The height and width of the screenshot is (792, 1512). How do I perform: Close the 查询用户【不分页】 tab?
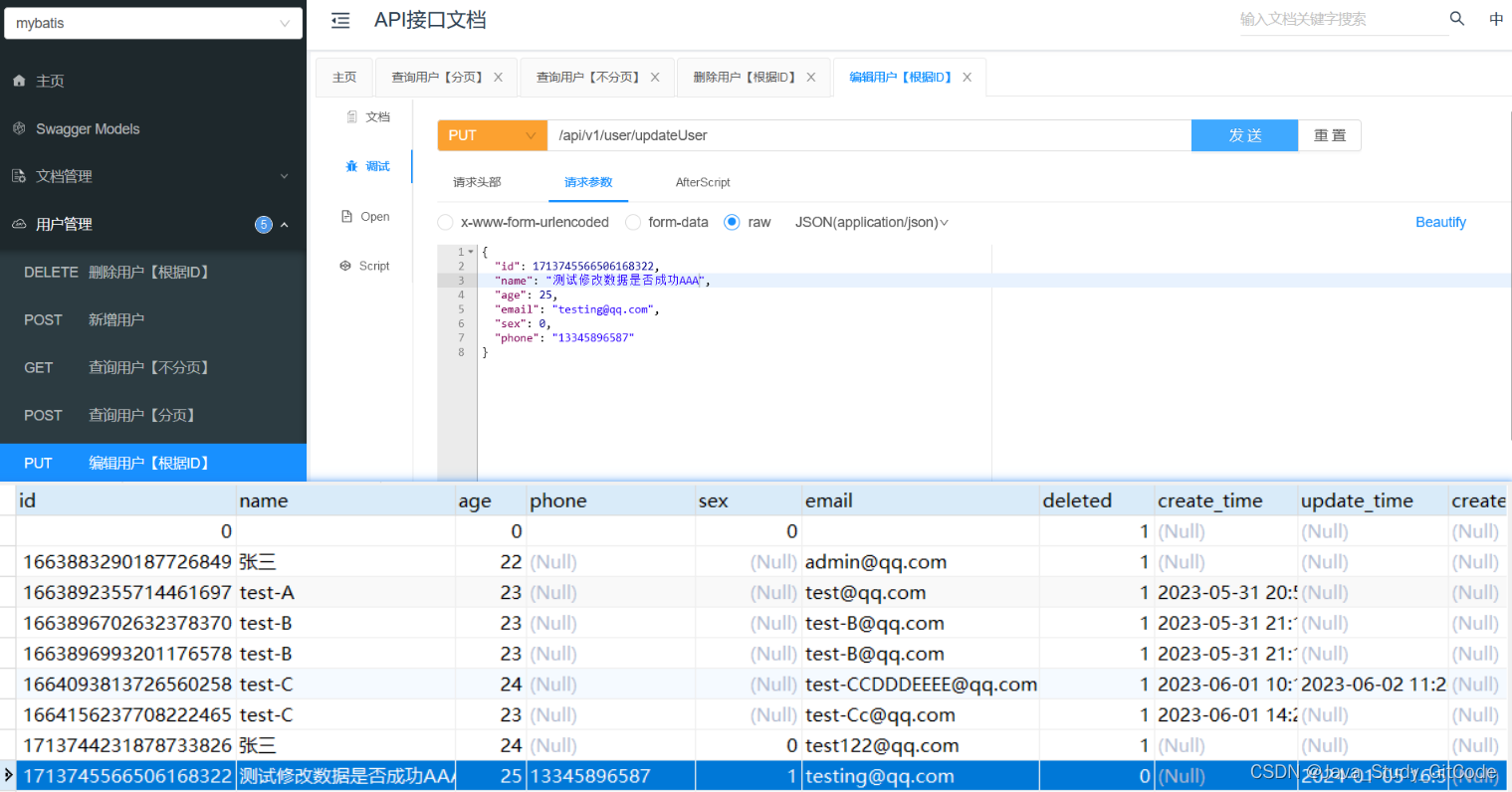[x=655, y=77]
